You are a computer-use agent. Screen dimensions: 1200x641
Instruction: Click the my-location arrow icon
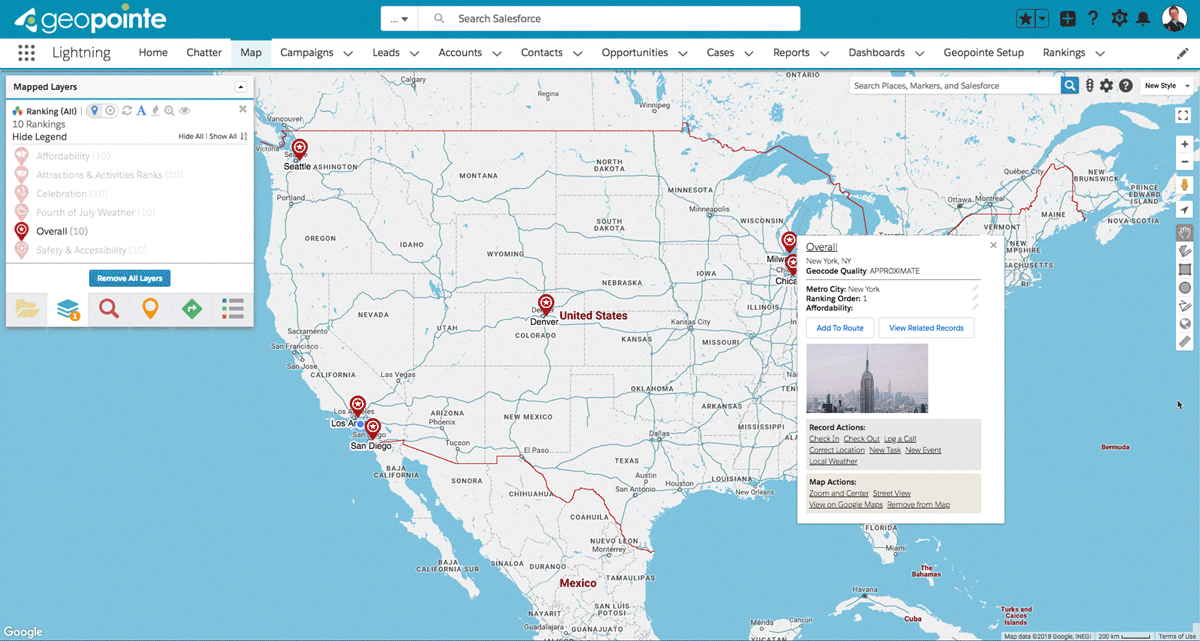point(1184,210)
